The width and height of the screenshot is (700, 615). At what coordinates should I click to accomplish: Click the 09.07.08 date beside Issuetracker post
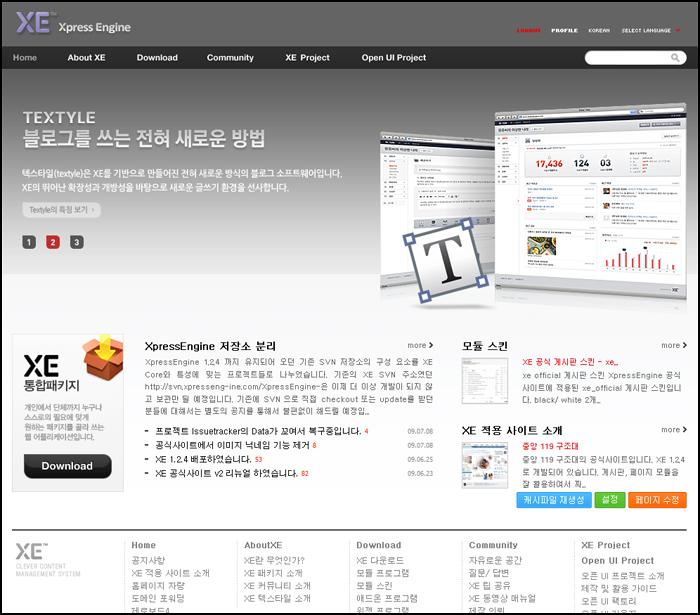[x=420, y=431]
